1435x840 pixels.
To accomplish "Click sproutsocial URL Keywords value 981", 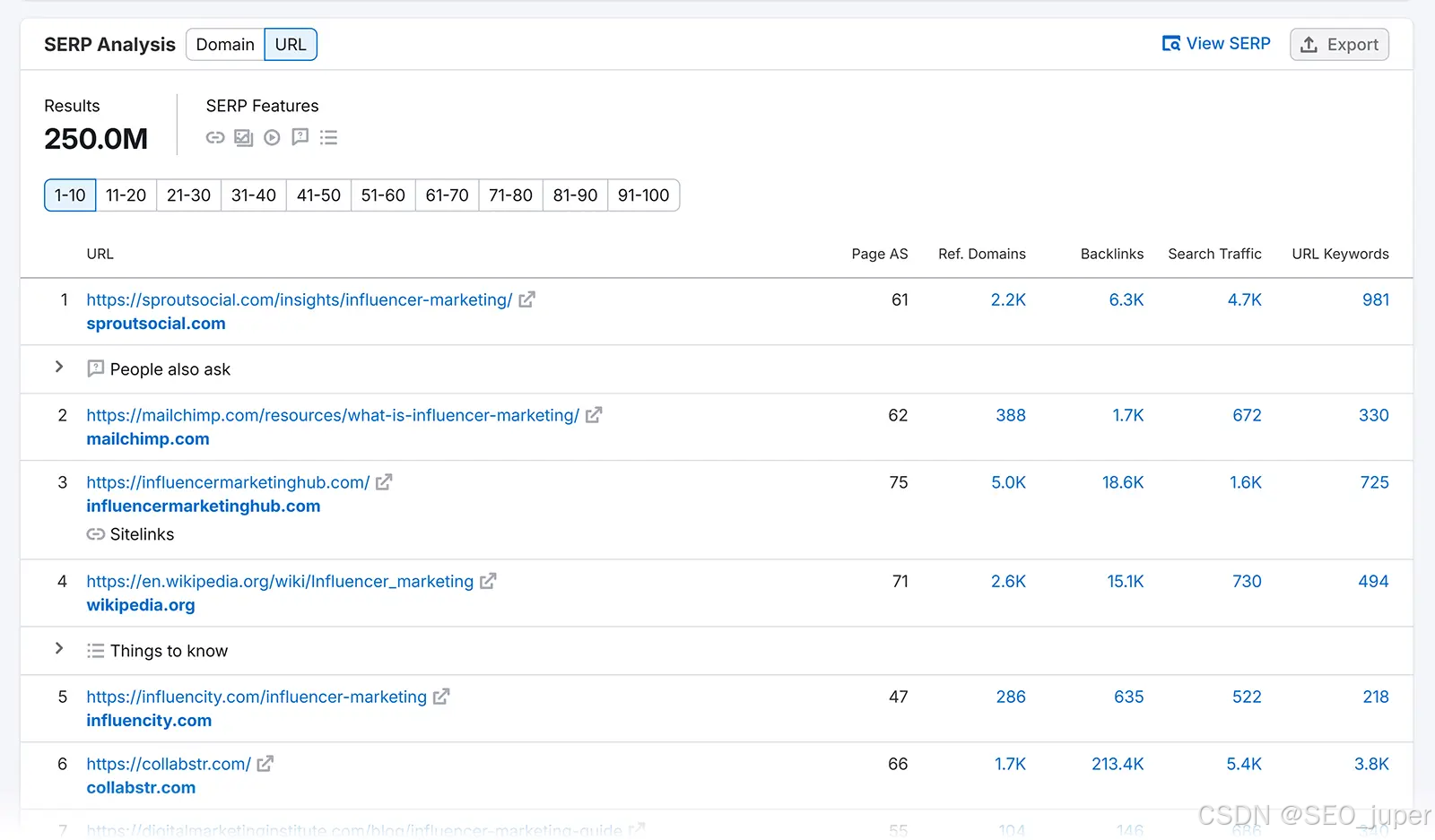I will 1376,300.
